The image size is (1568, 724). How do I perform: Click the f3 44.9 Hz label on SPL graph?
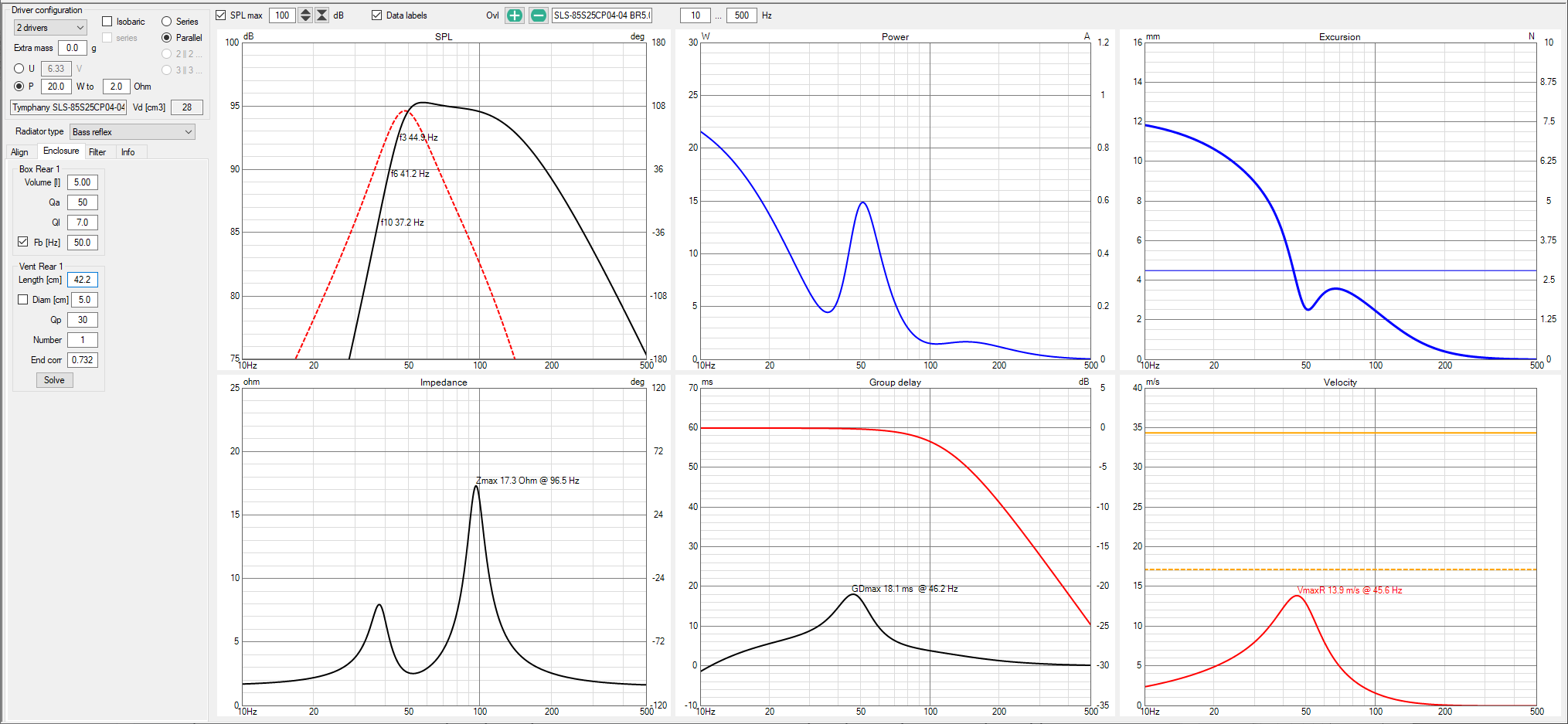point(419,138)
